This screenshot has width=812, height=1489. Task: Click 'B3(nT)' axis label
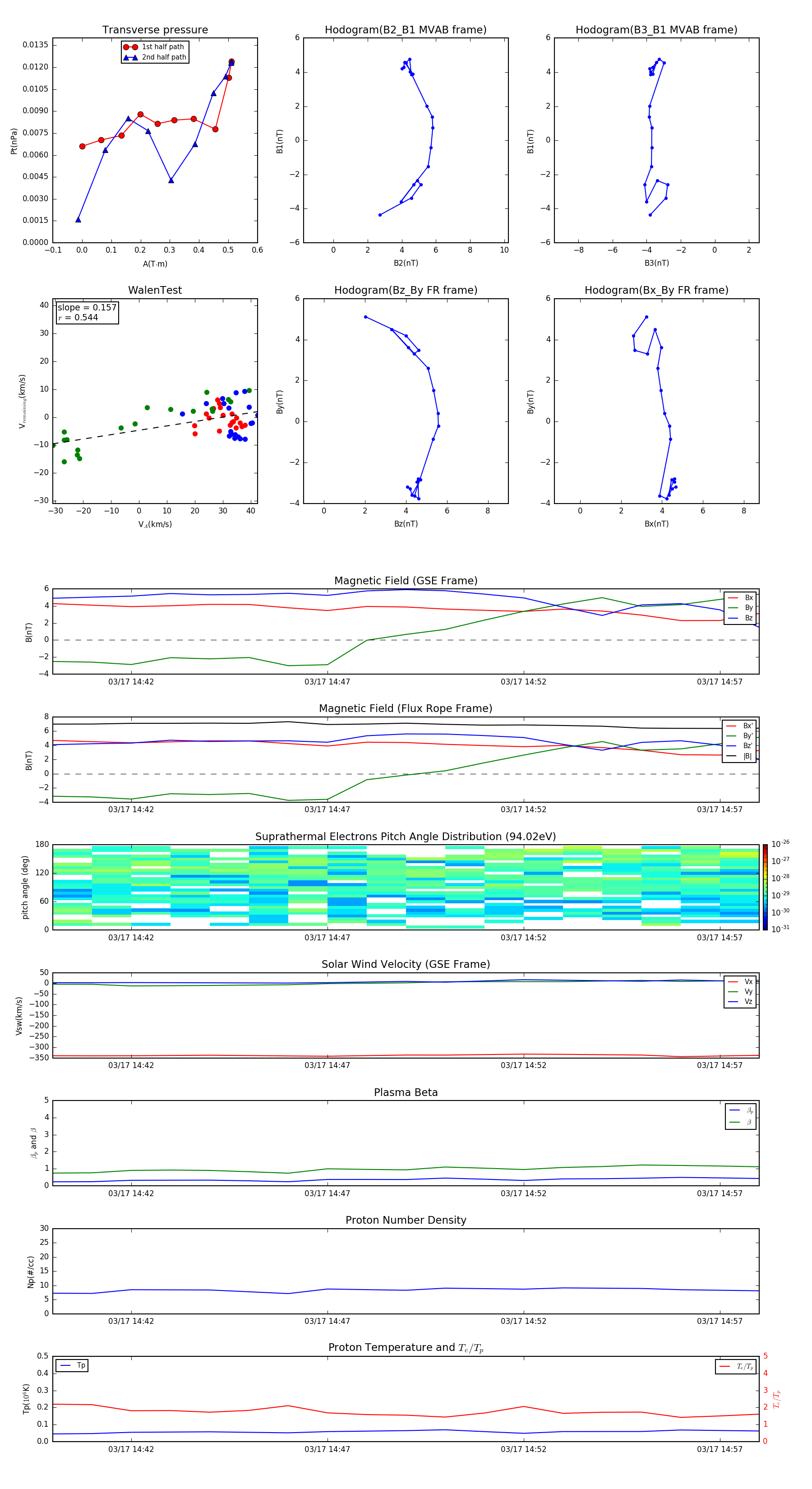(656, 263)
